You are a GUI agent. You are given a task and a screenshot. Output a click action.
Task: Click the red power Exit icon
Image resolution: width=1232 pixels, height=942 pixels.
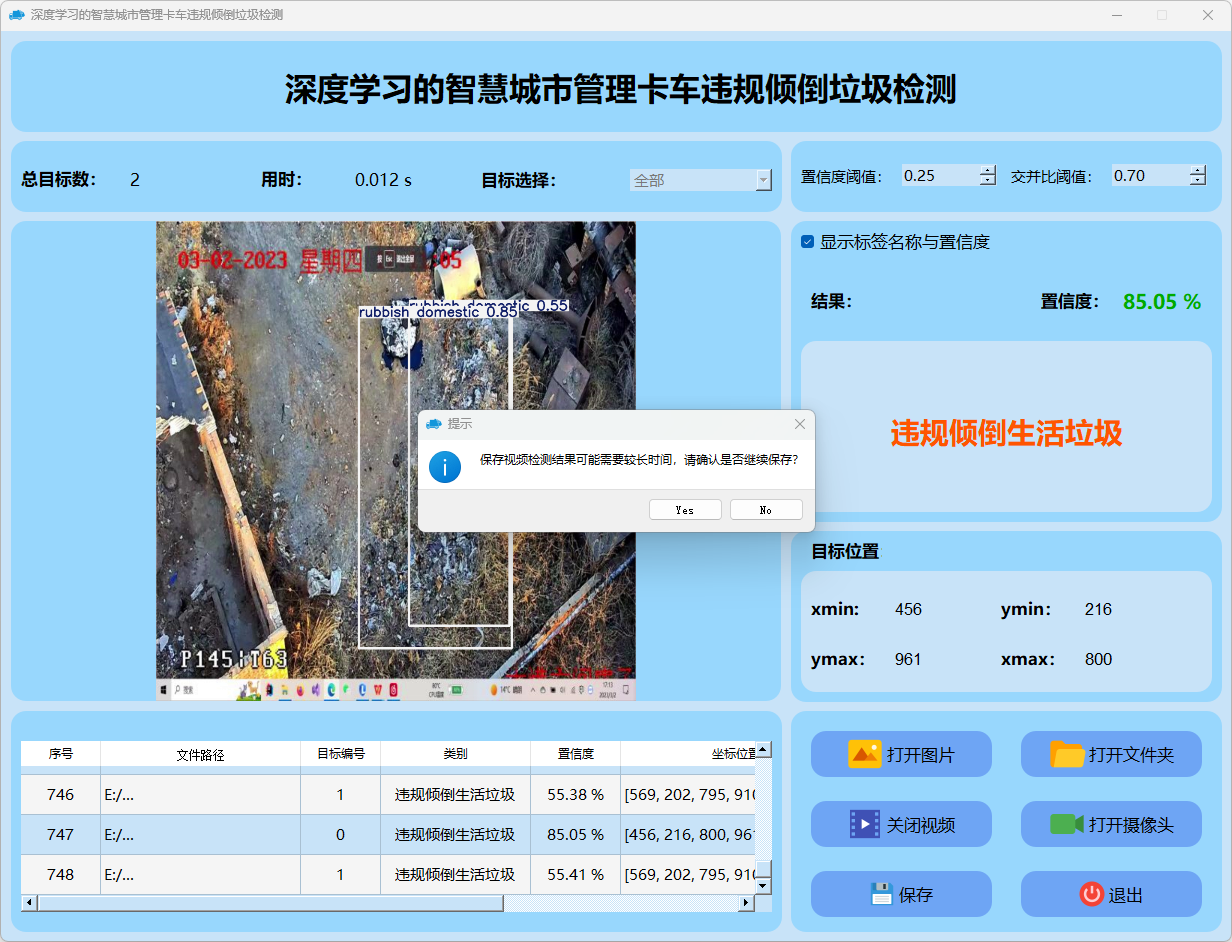[x=1091, y=894]
